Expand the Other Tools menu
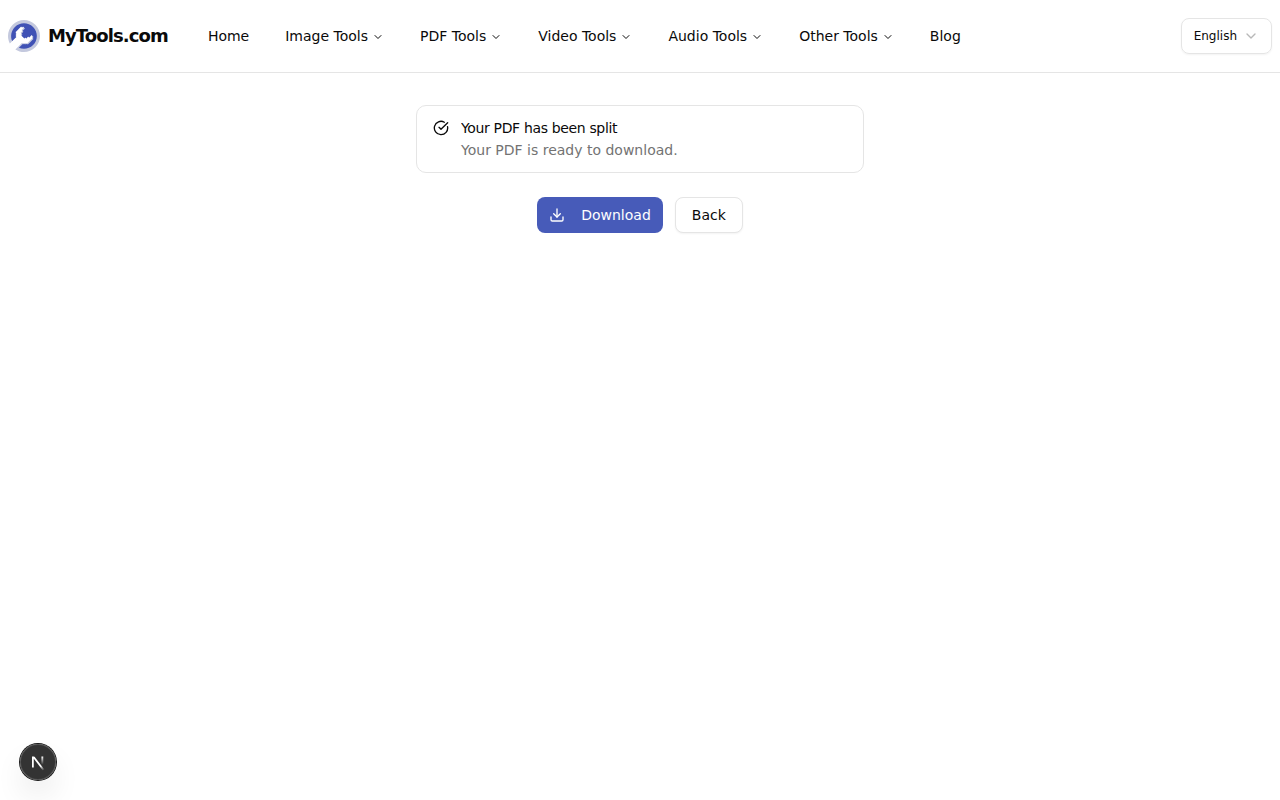The height and width of the screenshot is (800, 1280). click(x=845, y=36)
